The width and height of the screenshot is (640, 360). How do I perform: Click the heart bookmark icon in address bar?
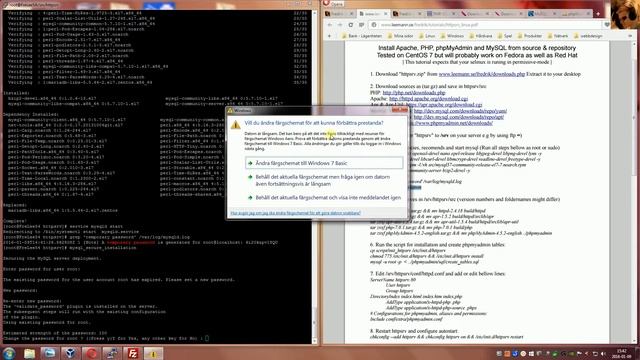pyautogui.click(x=607, y=25)
